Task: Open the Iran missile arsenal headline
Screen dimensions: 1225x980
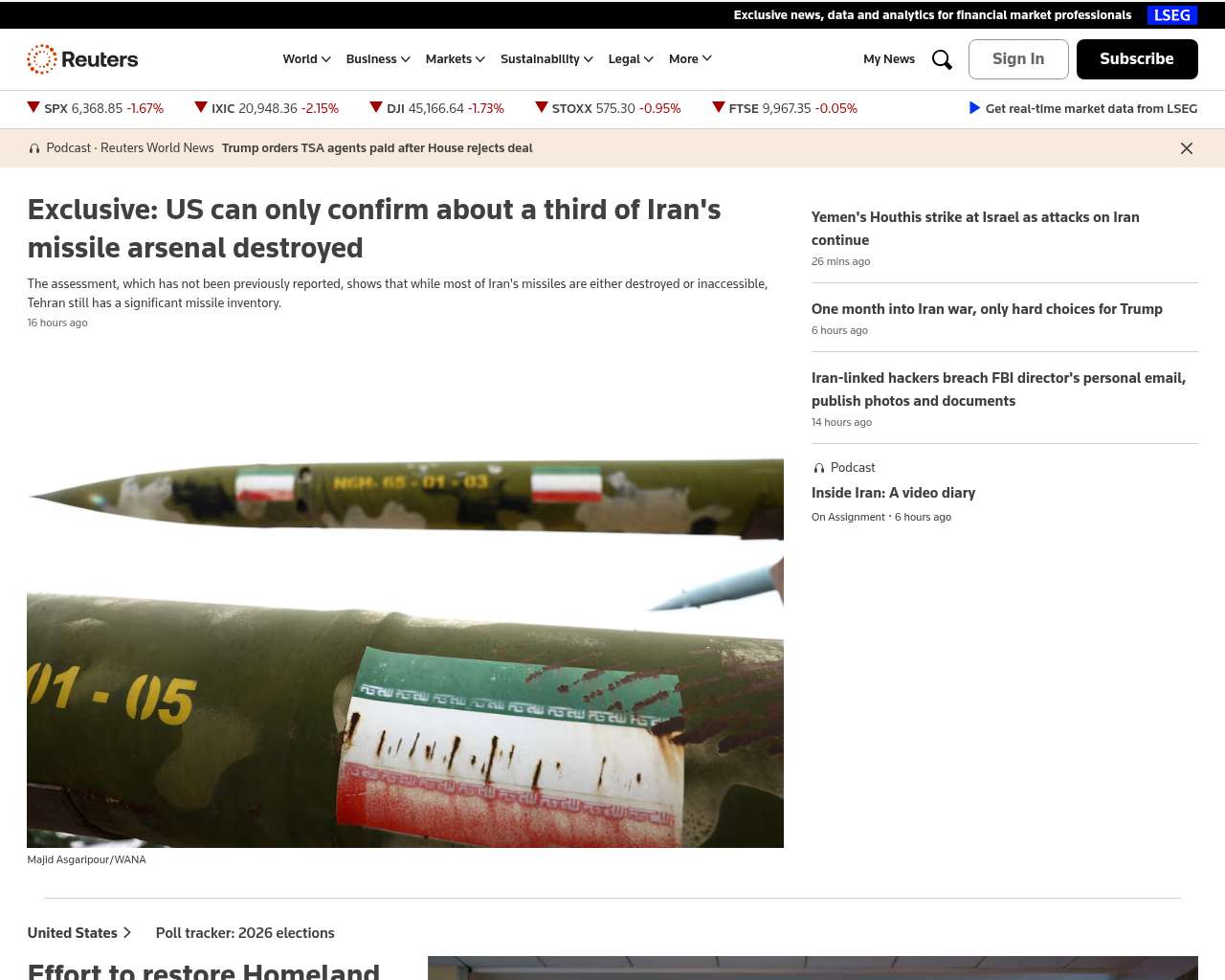Action: click(x=373, y=228)
